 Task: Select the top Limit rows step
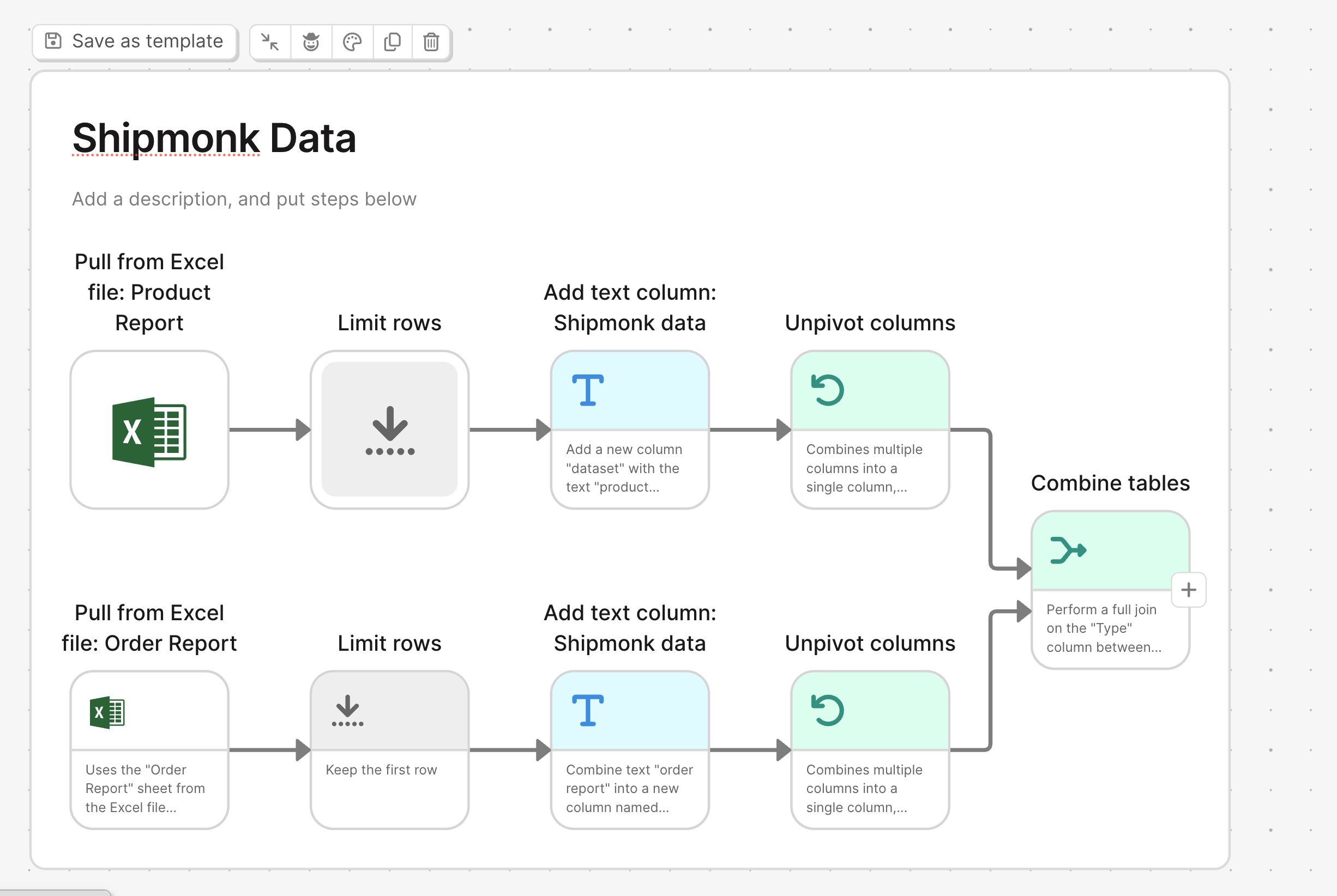coord(389,429)
